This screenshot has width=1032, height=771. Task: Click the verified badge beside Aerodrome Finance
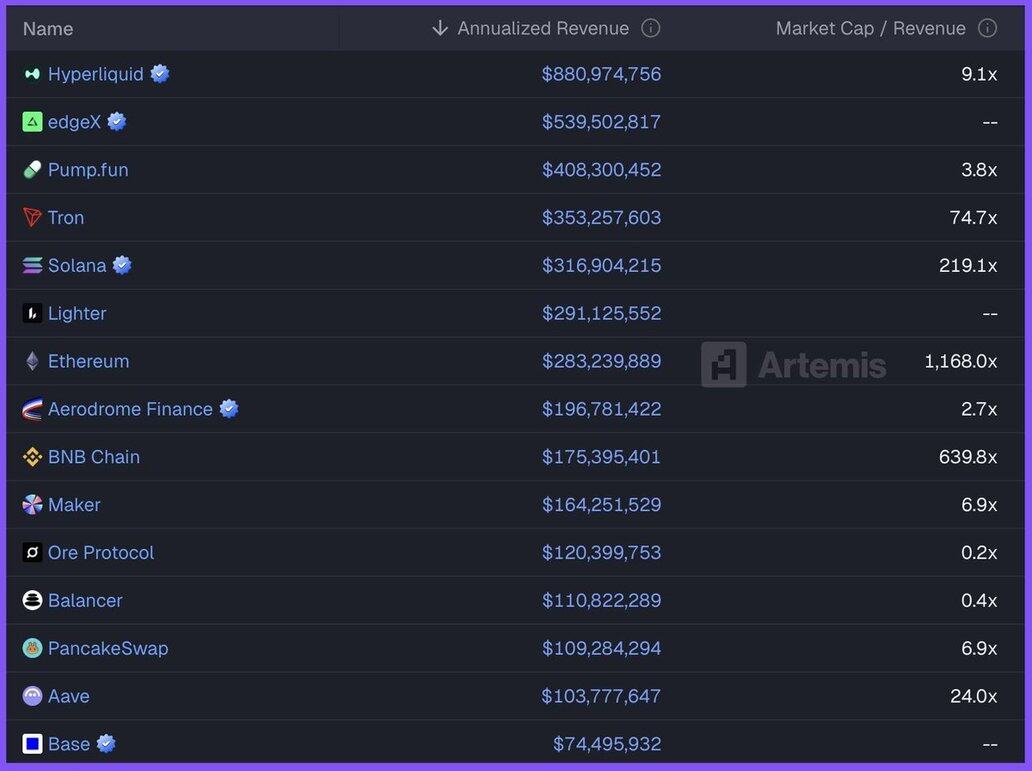(x=229, y=409)
